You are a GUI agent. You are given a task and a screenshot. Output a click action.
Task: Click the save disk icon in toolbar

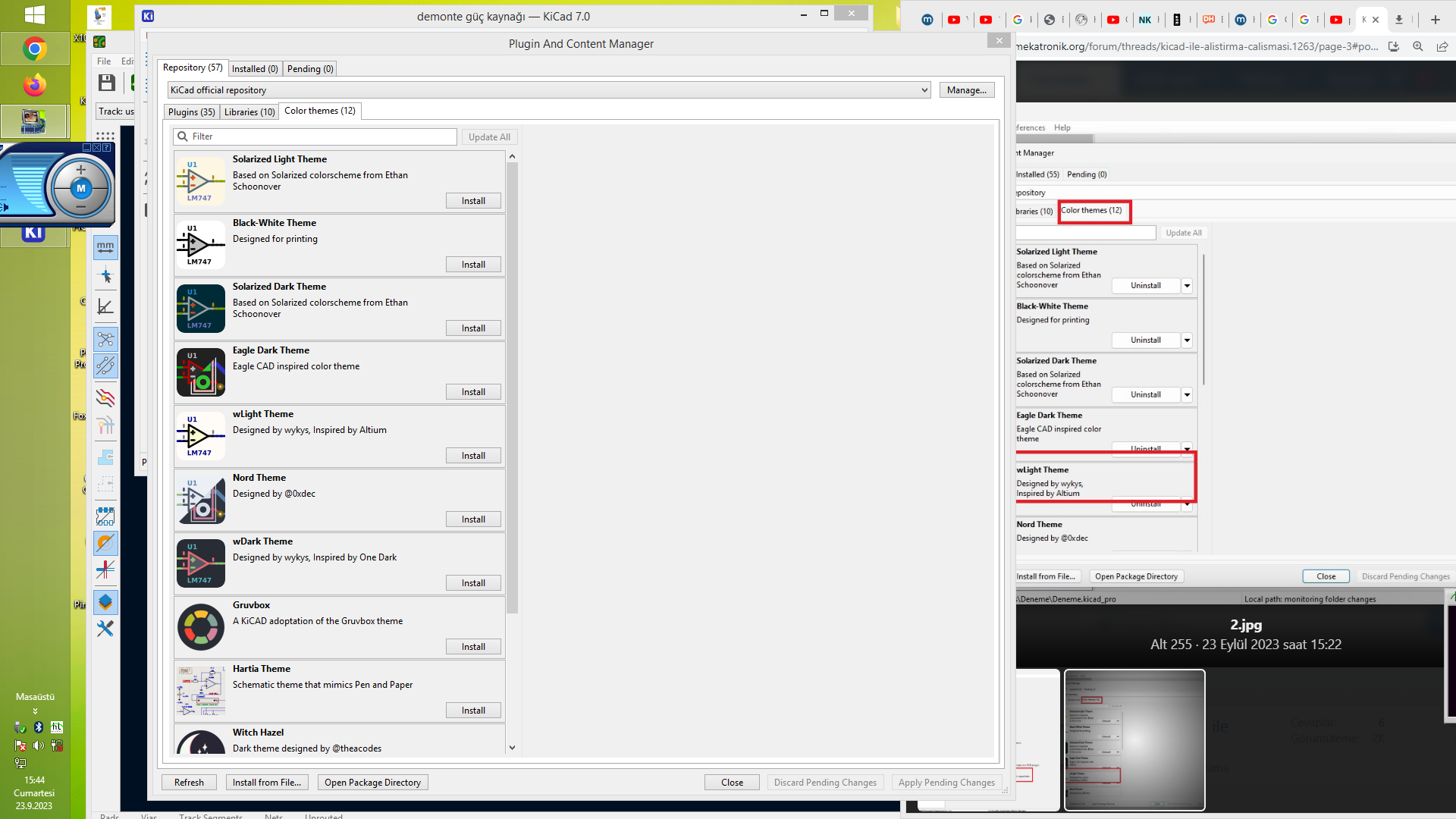[x=107, y=83]
